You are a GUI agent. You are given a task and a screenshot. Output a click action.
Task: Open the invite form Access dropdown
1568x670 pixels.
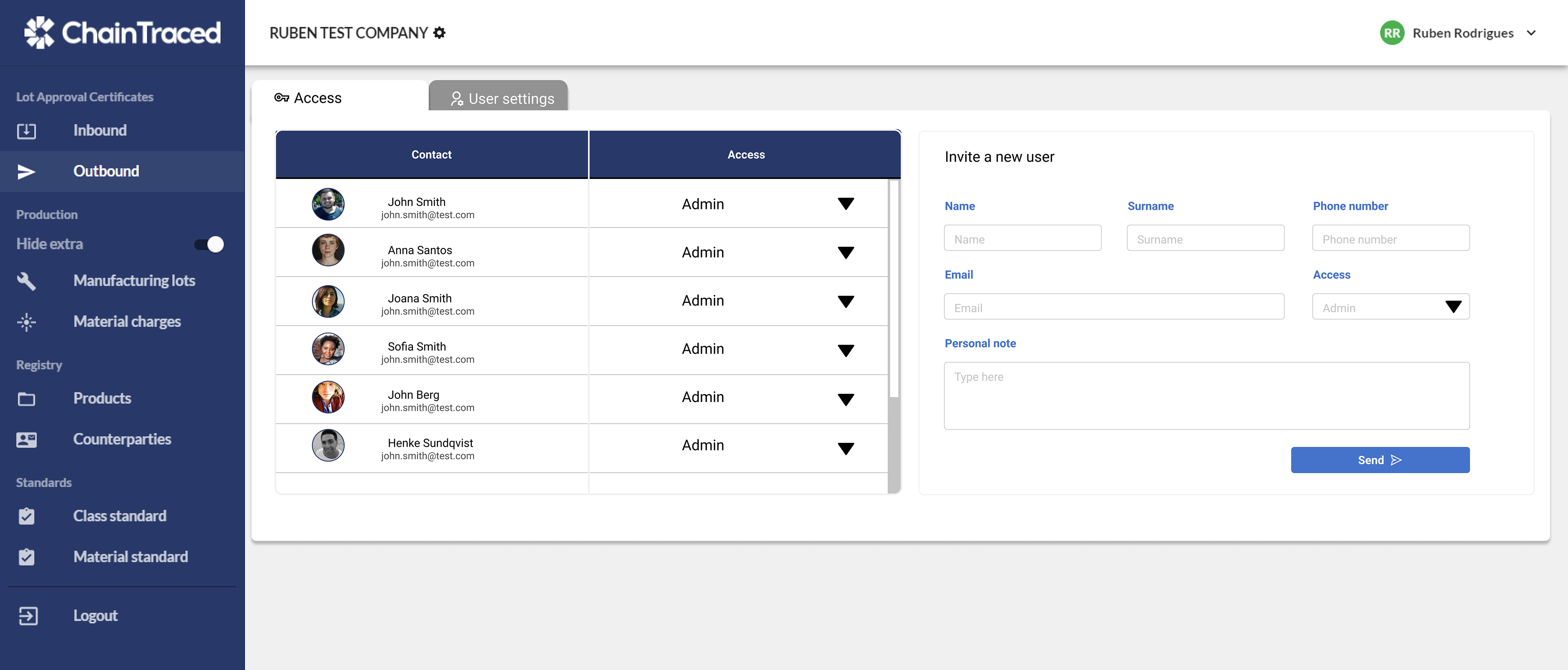pos(1390,307)
